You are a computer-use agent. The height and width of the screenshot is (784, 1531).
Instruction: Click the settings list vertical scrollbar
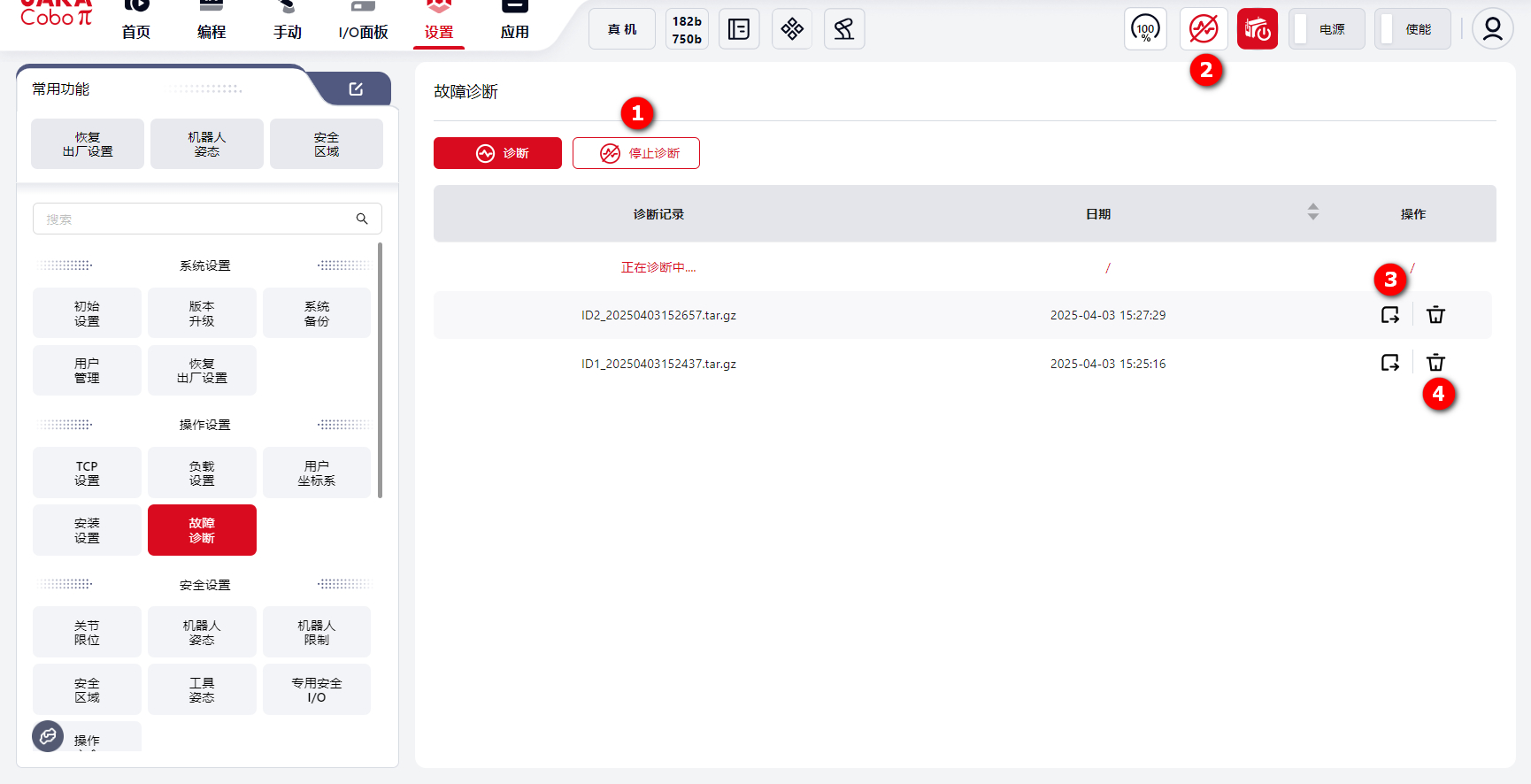pos(380,372)
